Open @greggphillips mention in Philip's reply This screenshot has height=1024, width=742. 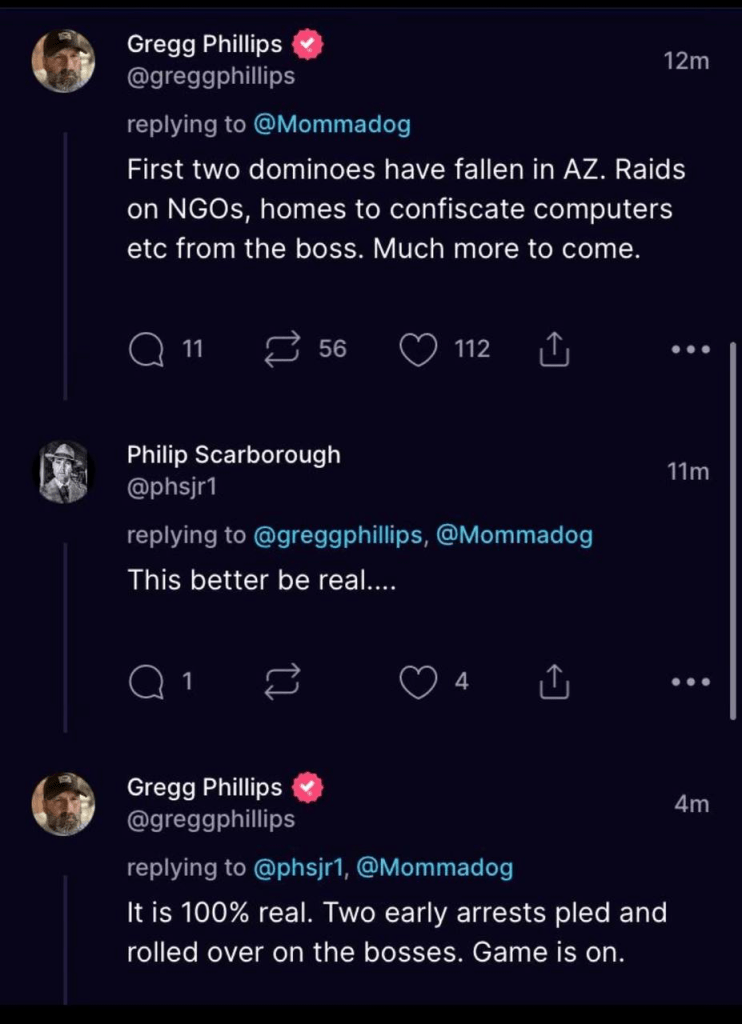pyautogui.click(x=338, y=535)
